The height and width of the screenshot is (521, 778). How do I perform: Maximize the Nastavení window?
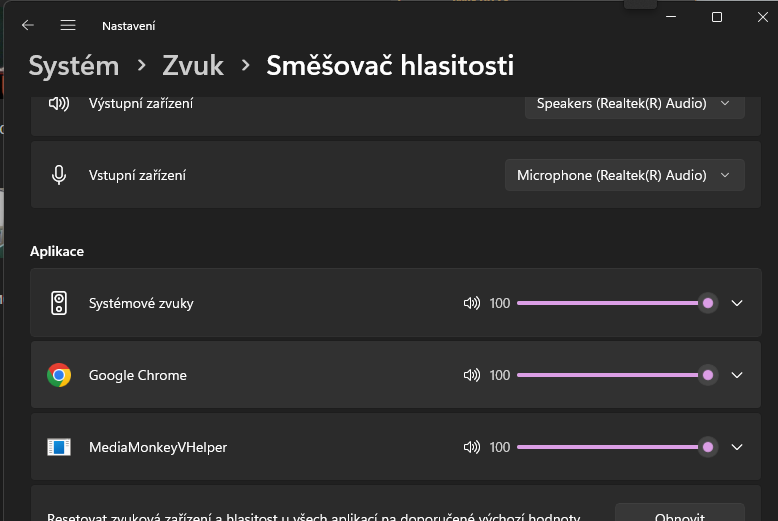pos(717,17)
